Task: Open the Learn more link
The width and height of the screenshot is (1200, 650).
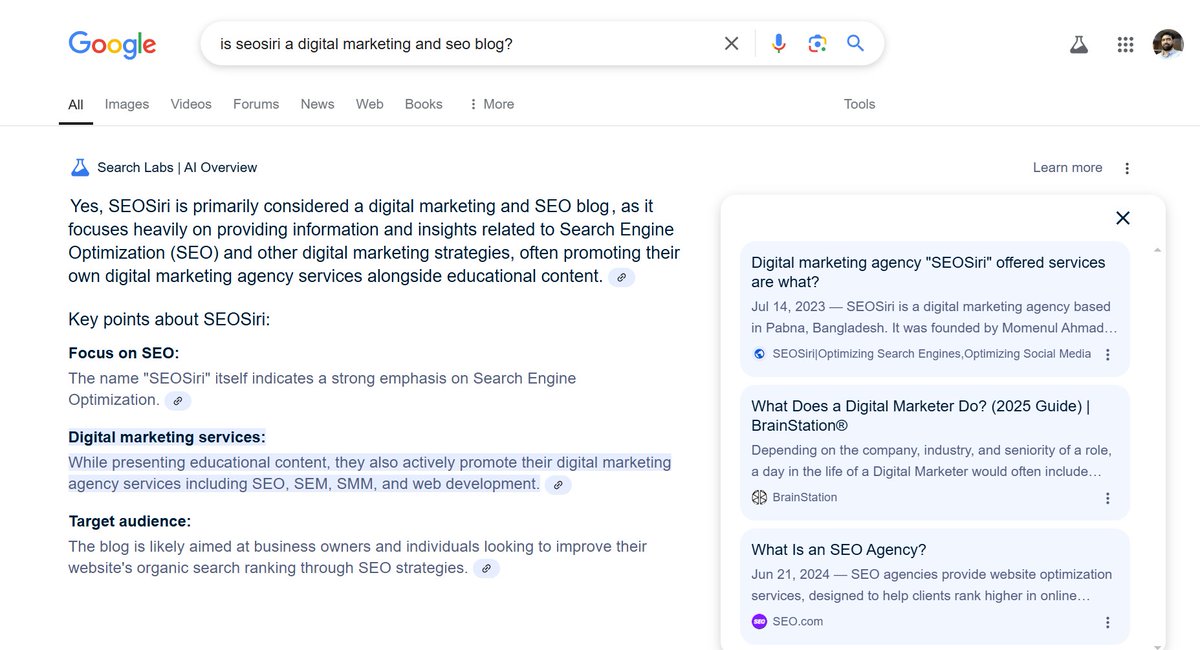Action: [1067, 167]
